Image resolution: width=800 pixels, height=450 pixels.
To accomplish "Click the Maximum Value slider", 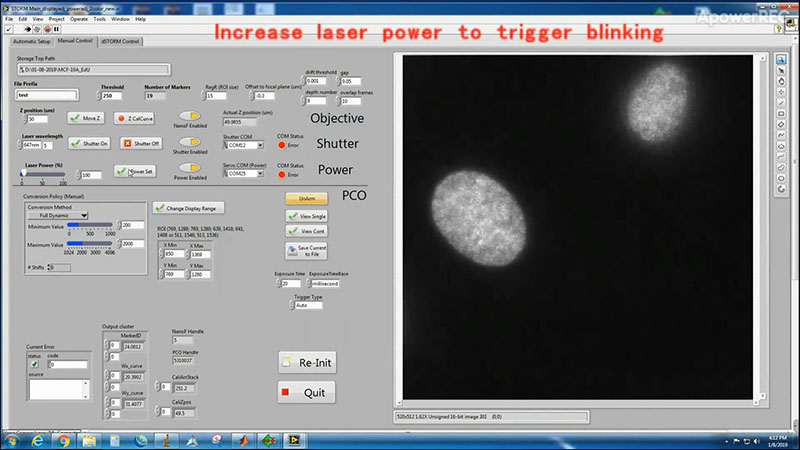I will click(90, 243).
